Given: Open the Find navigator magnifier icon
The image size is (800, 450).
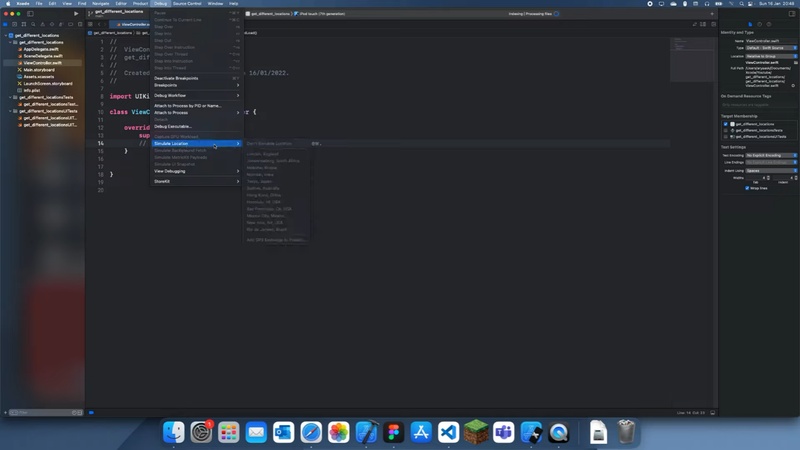Looking at the screenshot, I should click(x=33, y=24).
